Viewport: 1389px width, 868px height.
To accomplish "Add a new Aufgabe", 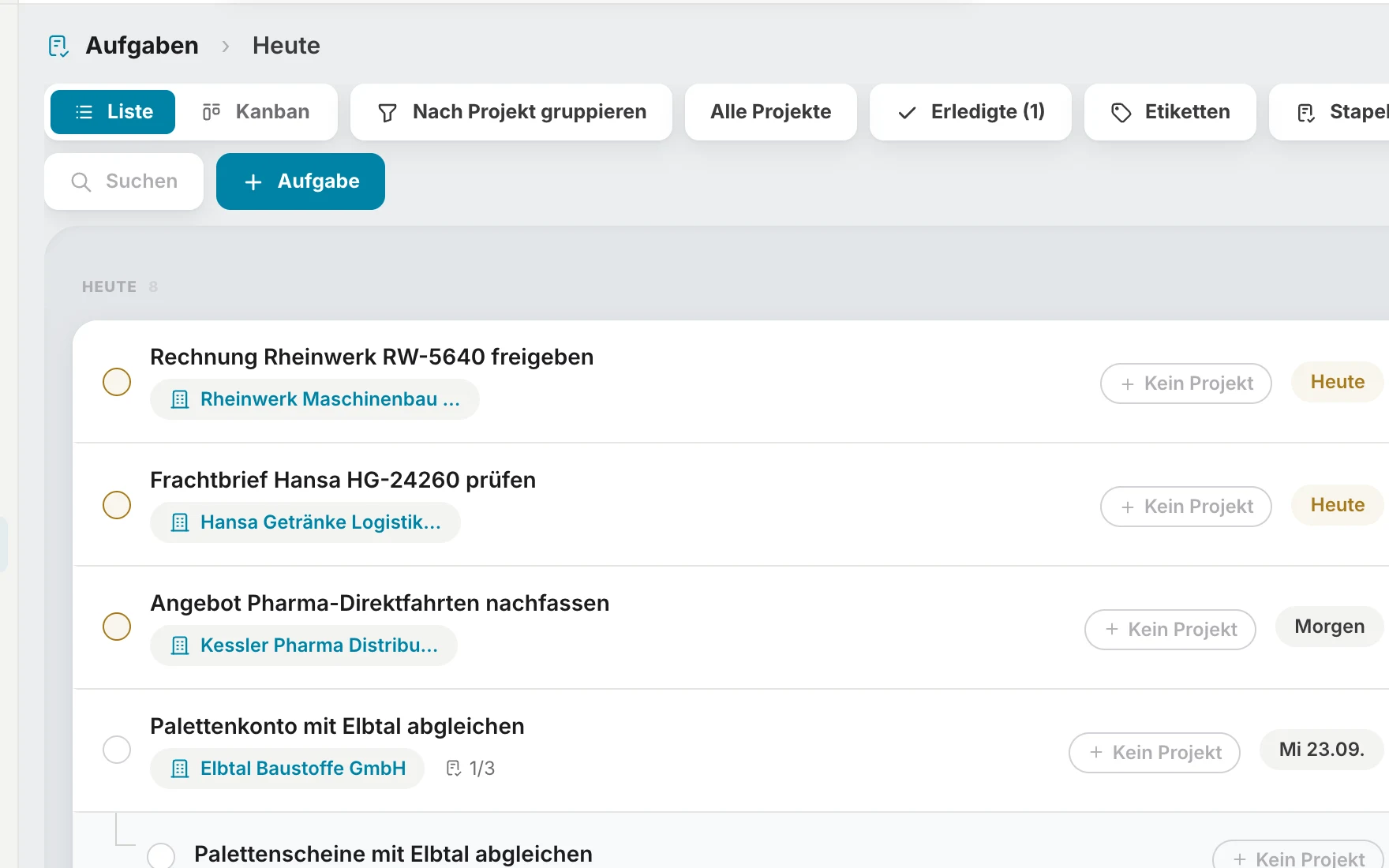I will (x=301, y=181).
